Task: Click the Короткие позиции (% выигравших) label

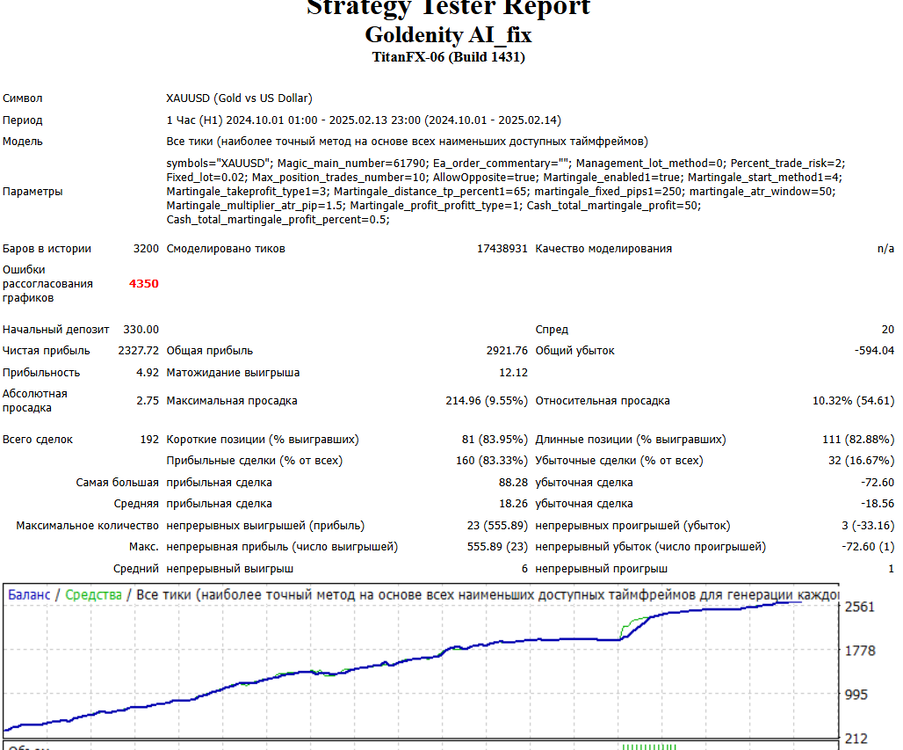Action: 263,439
